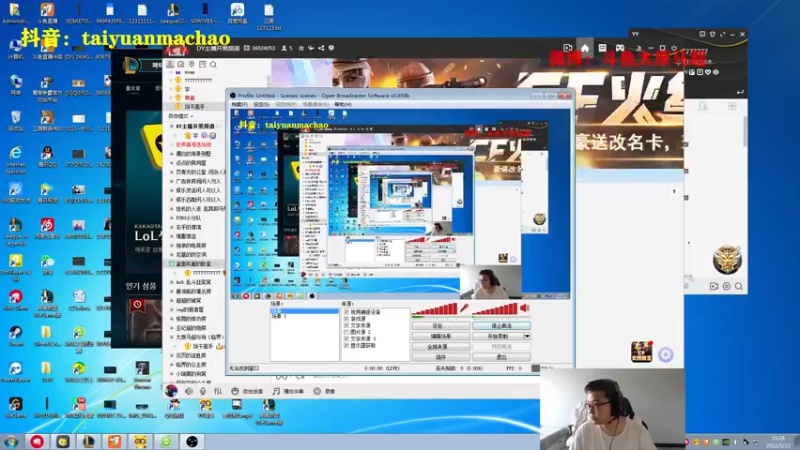The height and width of the screenshot is (450, 800).
Task: Open the YY bulletin board icon
Action: click(203, 64)
